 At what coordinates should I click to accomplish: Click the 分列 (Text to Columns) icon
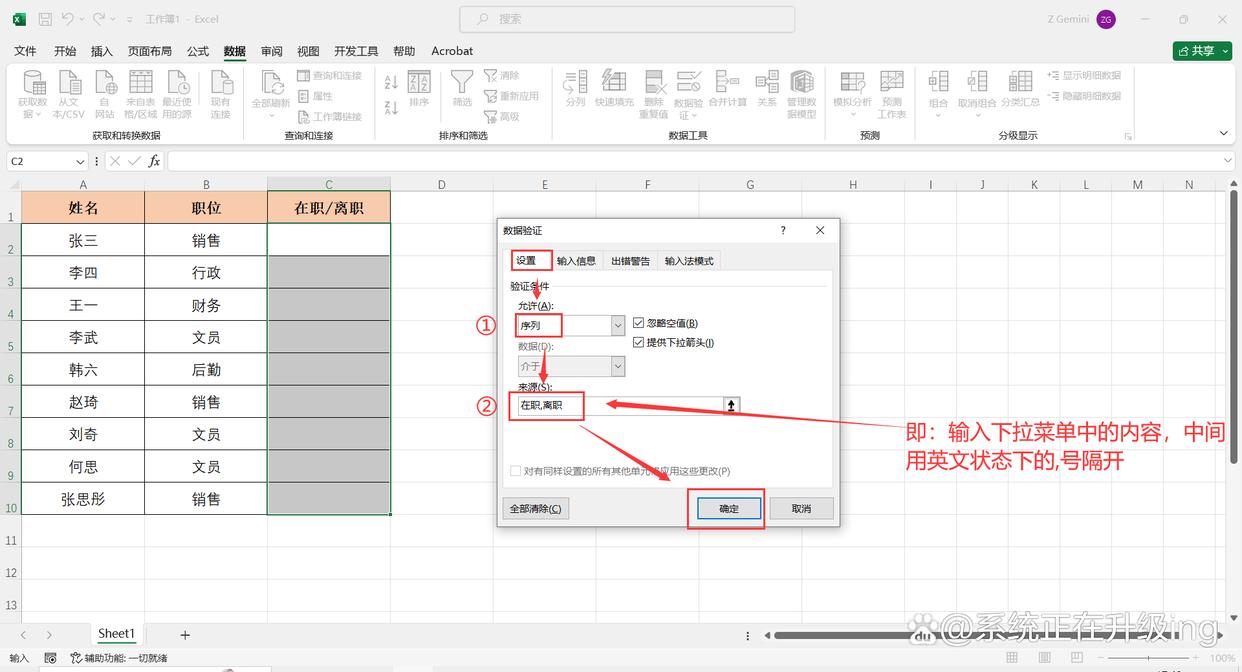[575, 83]
